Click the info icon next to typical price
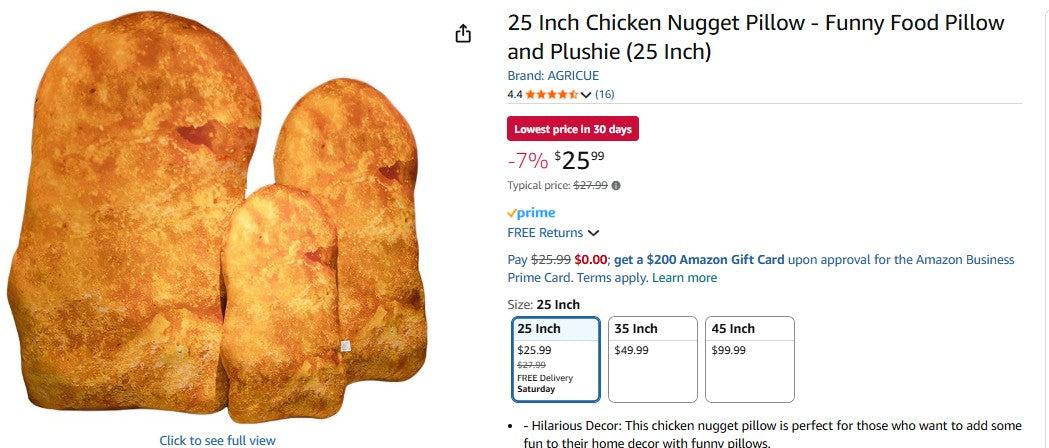Image resolution: width=1049 pixels, height=448 pixels. 616,185
